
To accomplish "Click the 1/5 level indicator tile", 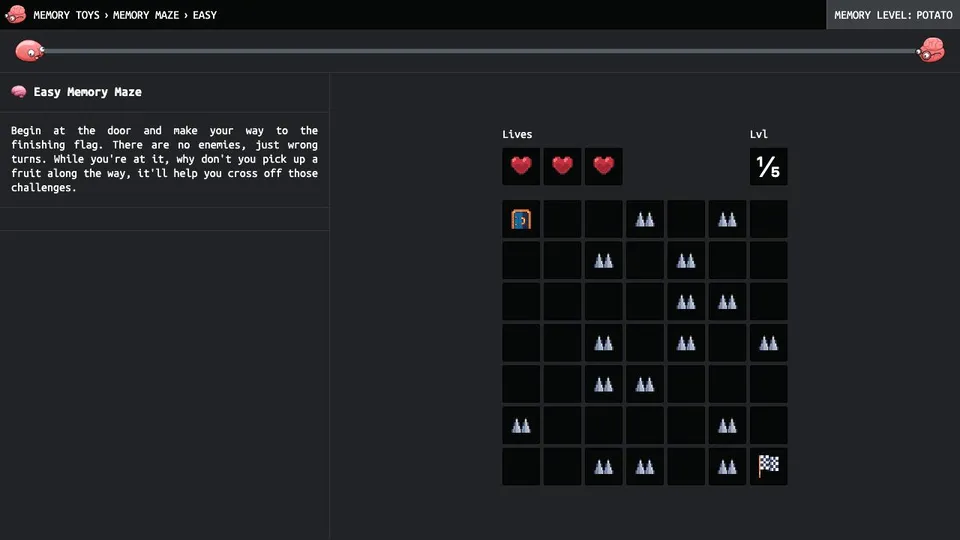I will pyautogui.click(x=768, y=166).
